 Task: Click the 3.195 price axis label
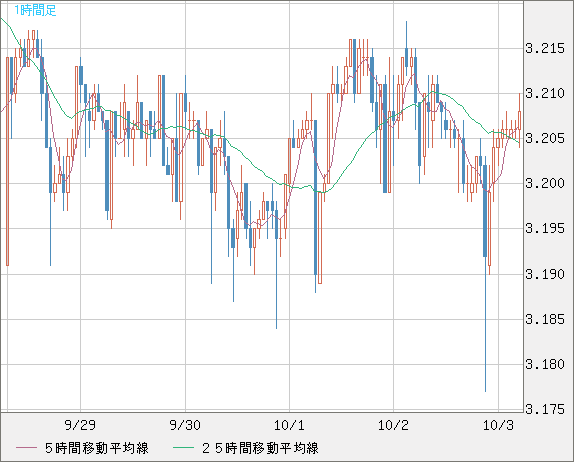[x=545, y=228]
